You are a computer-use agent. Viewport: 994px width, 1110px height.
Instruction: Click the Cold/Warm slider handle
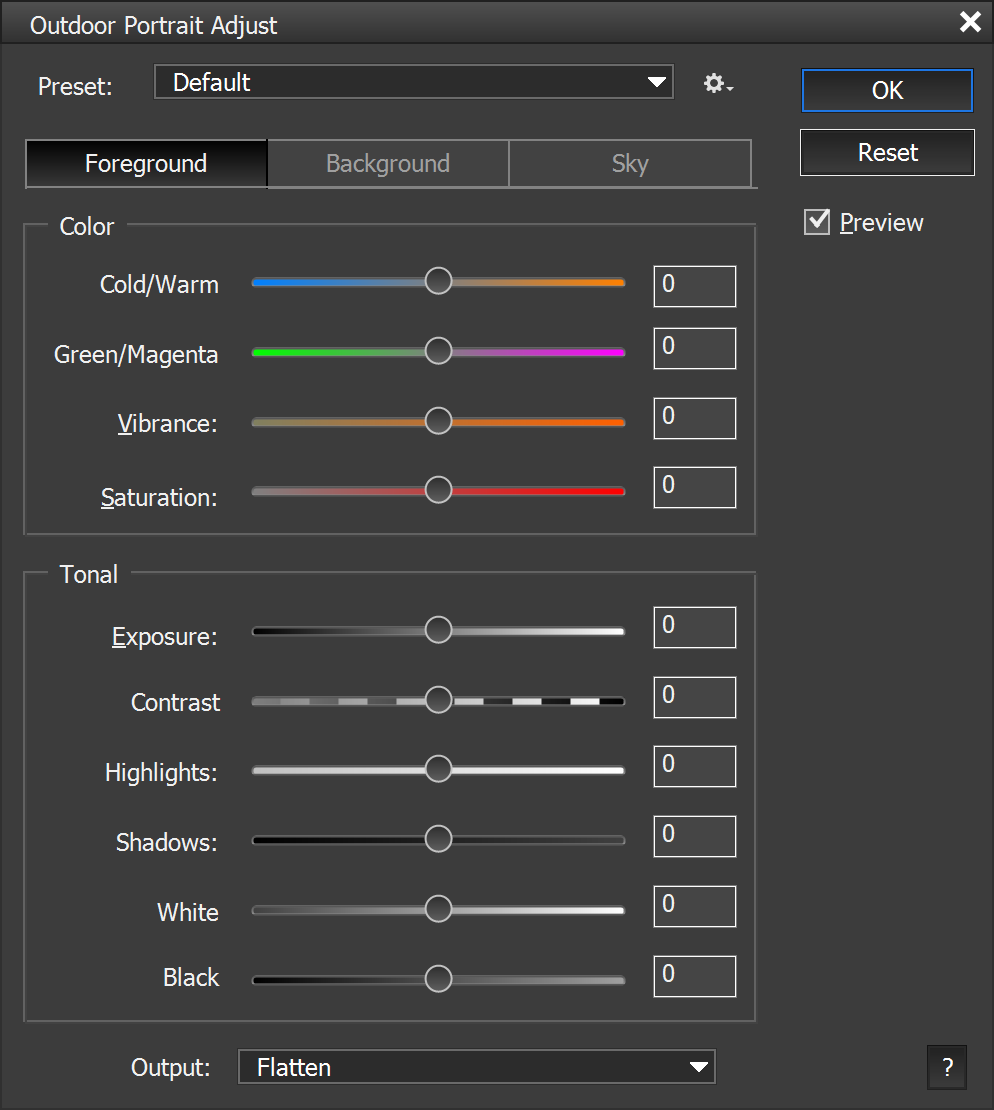point(438,282)
